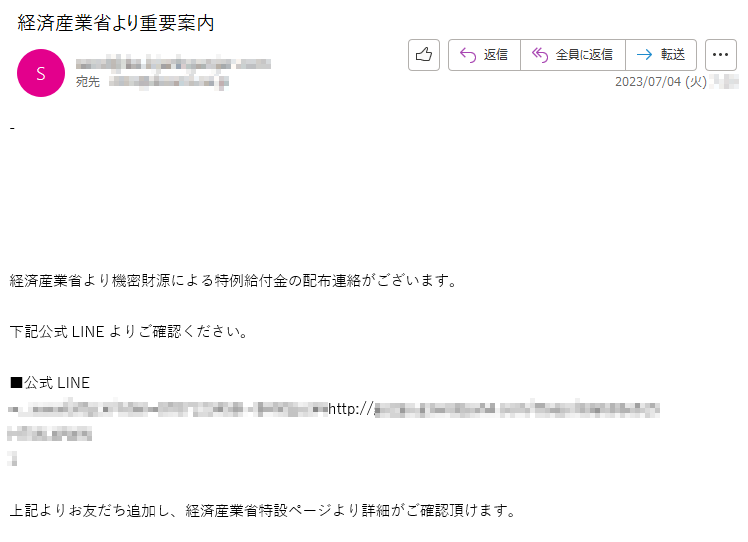Click the sentence about 特例給付金の配布連絡
Image resolution: width=748 pixels, height=542 pixels.
pos(233,281)
